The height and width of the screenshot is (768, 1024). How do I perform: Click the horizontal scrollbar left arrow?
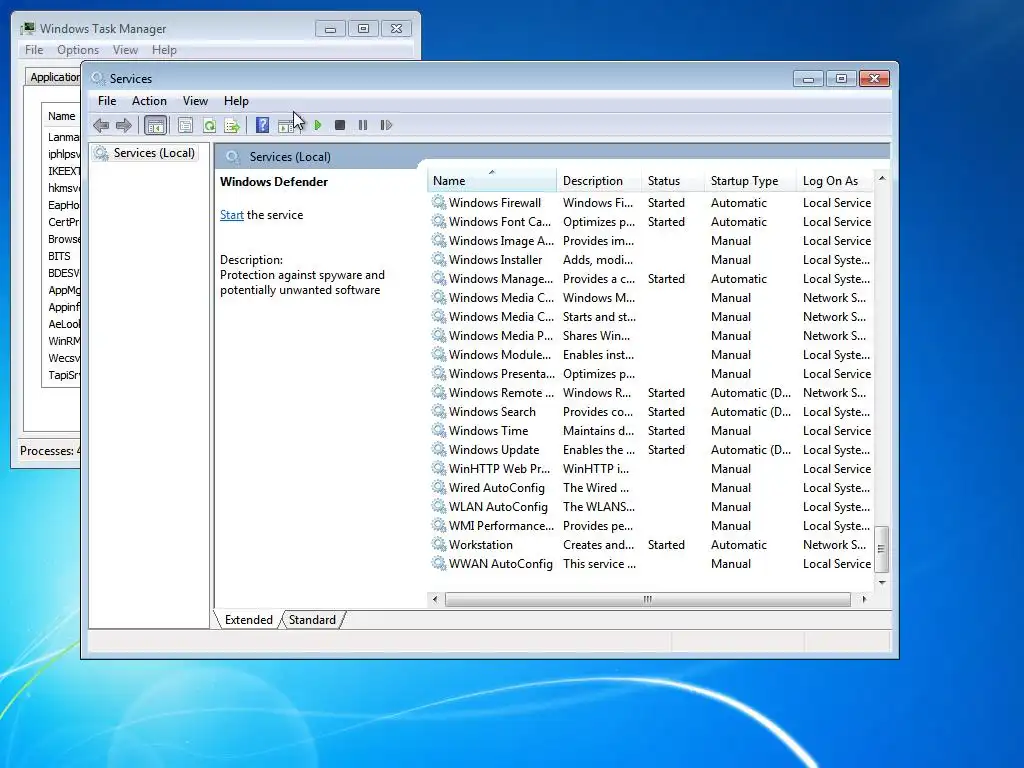[436, 599]
